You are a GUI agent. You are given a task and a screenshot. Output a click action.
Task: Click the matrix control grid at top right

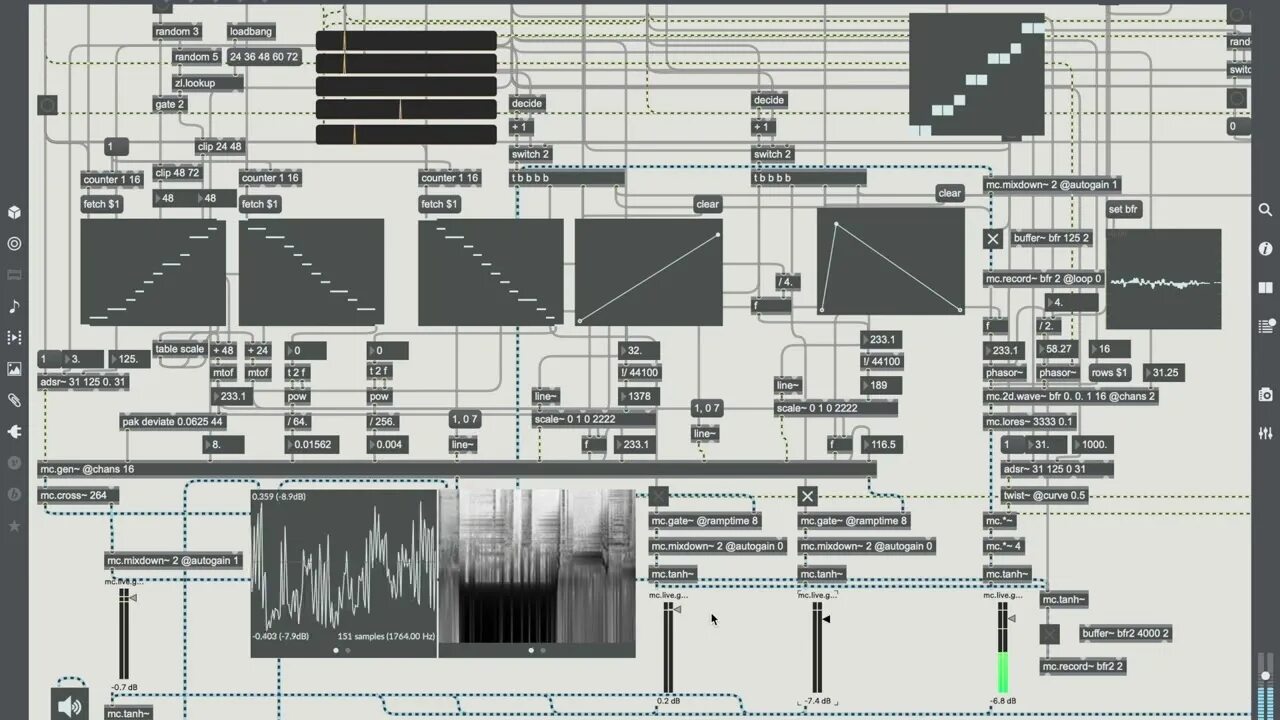click(977, 75)
